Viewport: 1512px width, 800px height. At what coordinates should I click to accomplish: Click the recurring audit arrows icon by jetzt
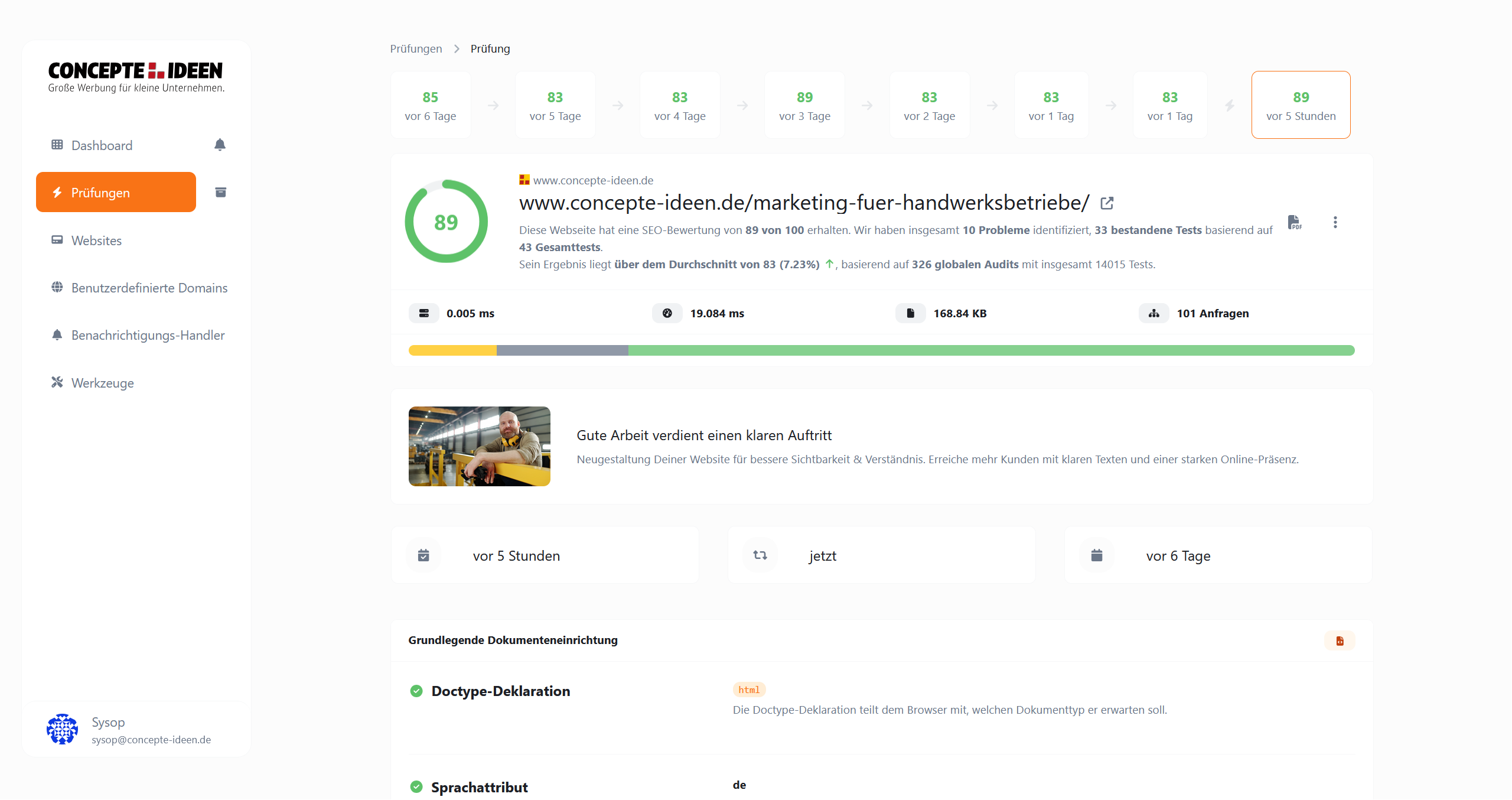(760, 555)
